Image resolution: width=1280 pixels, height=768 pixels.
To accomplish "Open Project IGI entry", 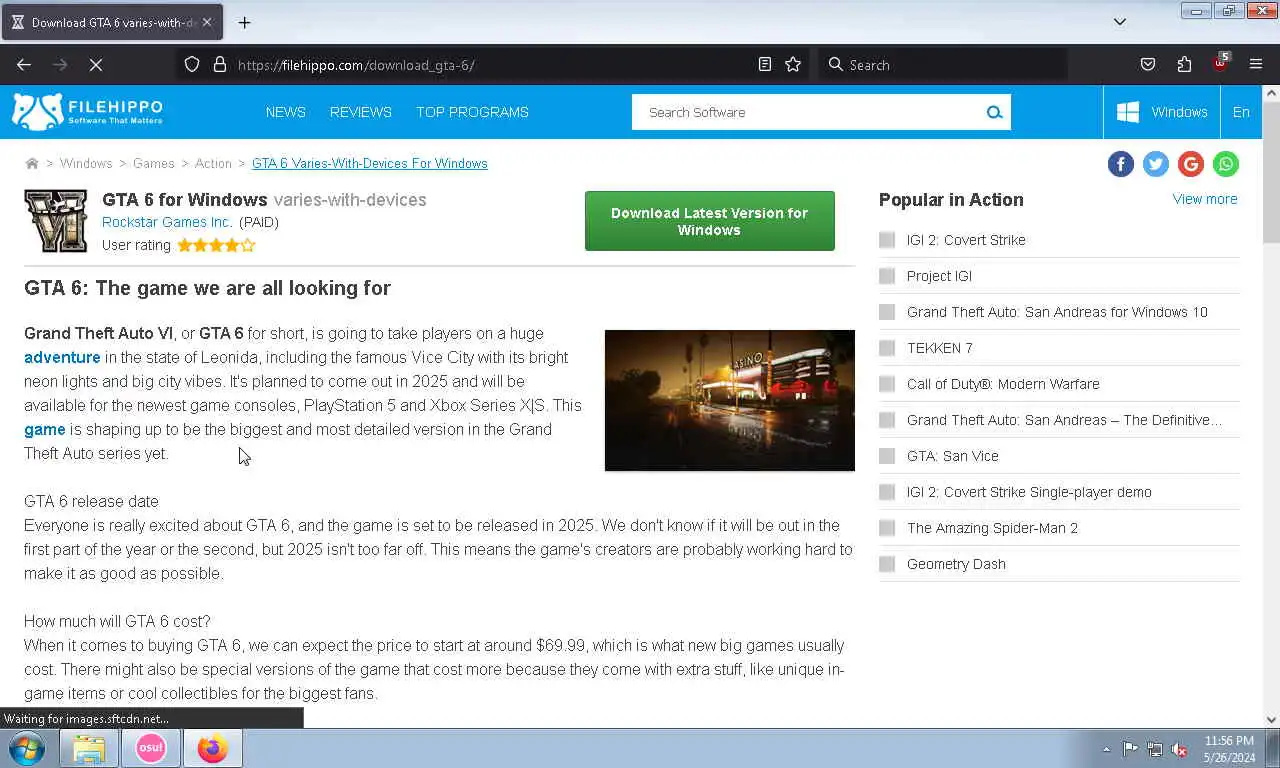I will click(939, 276).
